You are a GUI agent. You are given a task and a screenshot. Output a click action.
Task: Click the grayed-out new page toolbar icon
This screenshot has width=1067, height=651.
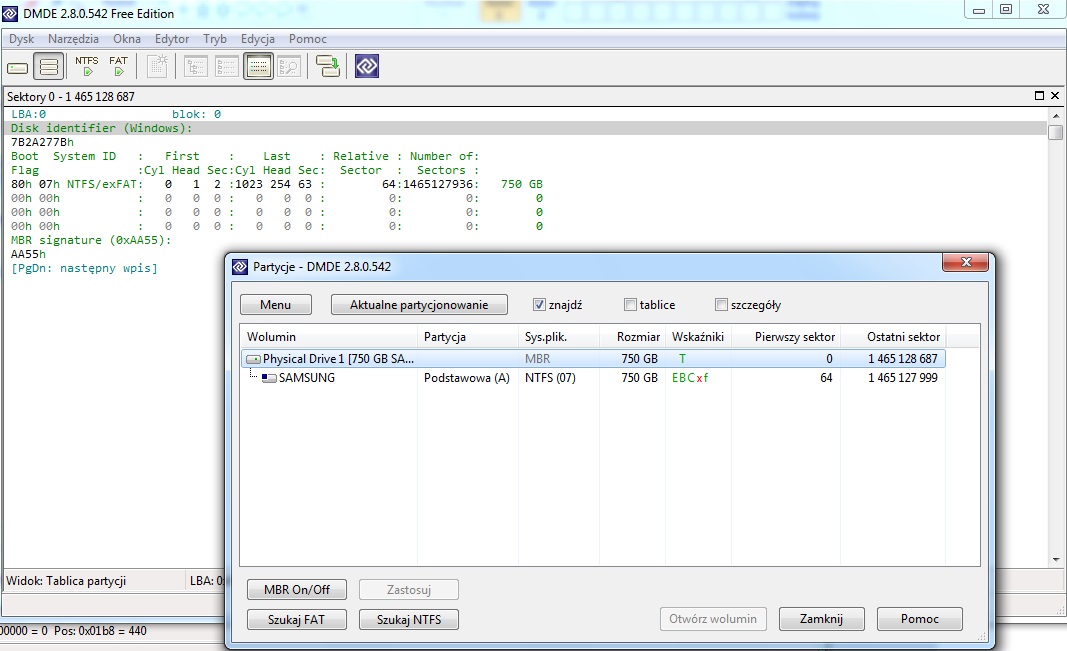(x=157, y=66)
